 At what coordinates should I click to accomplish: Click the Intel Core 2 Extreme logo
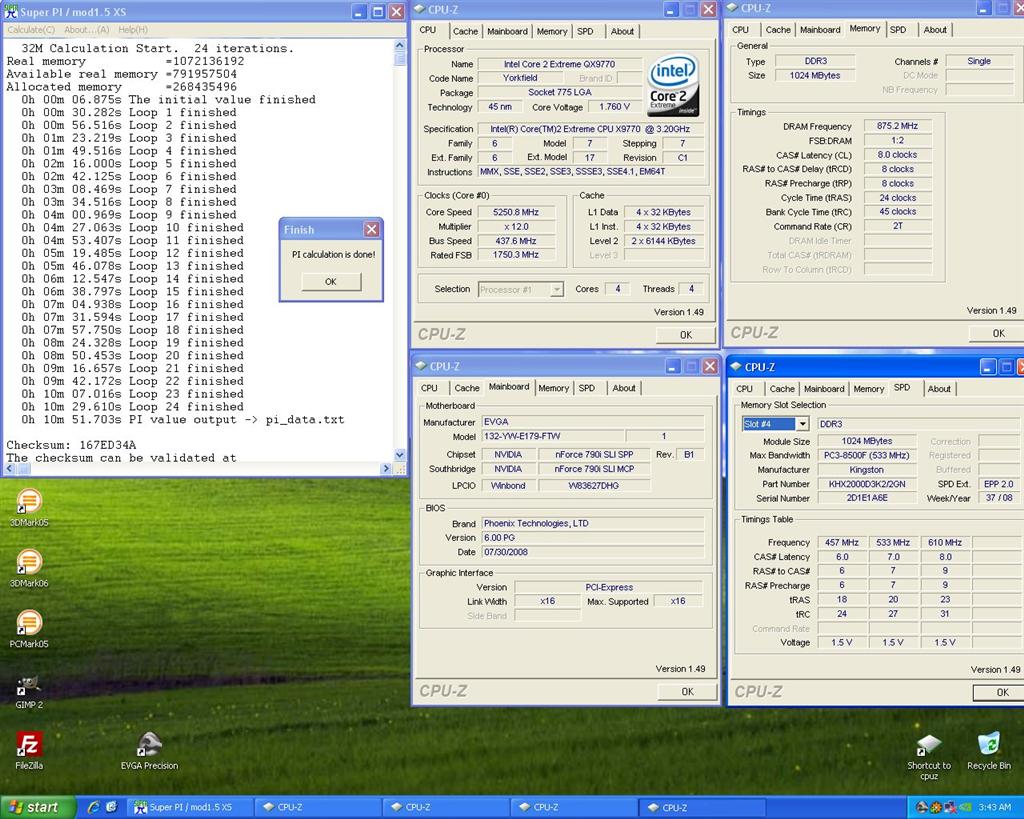coord(674,85)
